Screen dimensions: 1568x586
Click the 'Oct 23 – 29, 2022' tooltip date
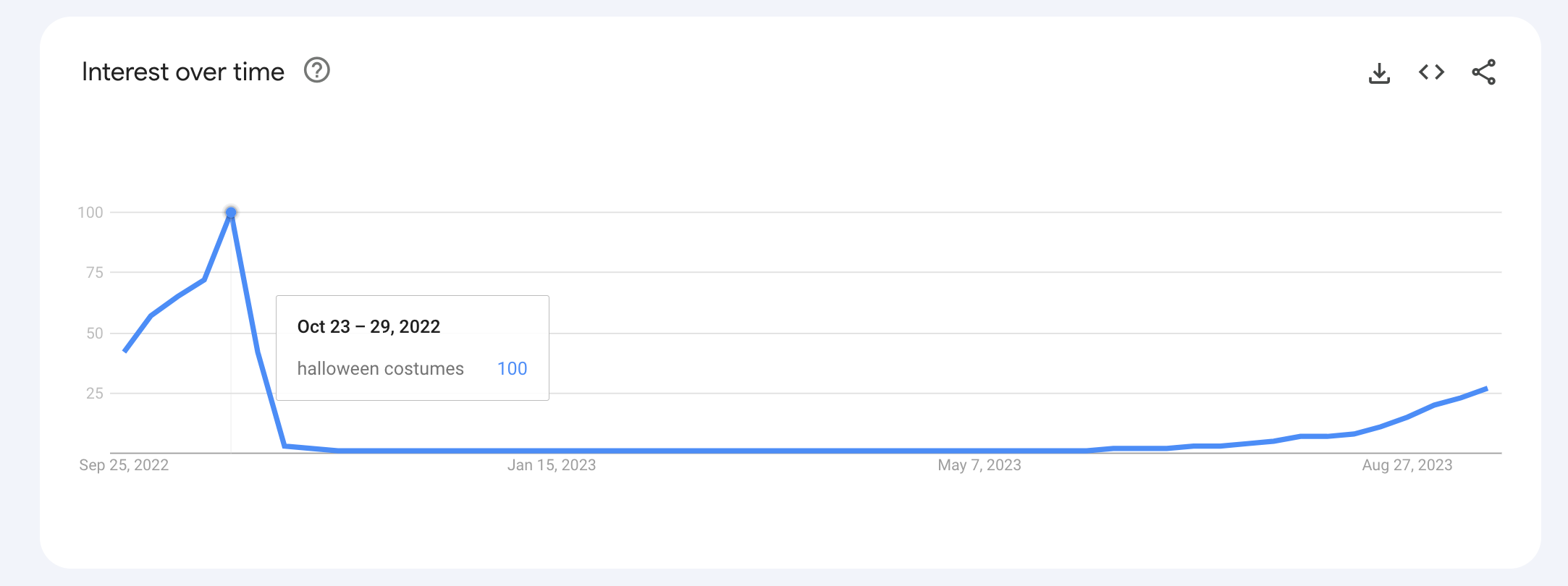[x=368, y=327]
